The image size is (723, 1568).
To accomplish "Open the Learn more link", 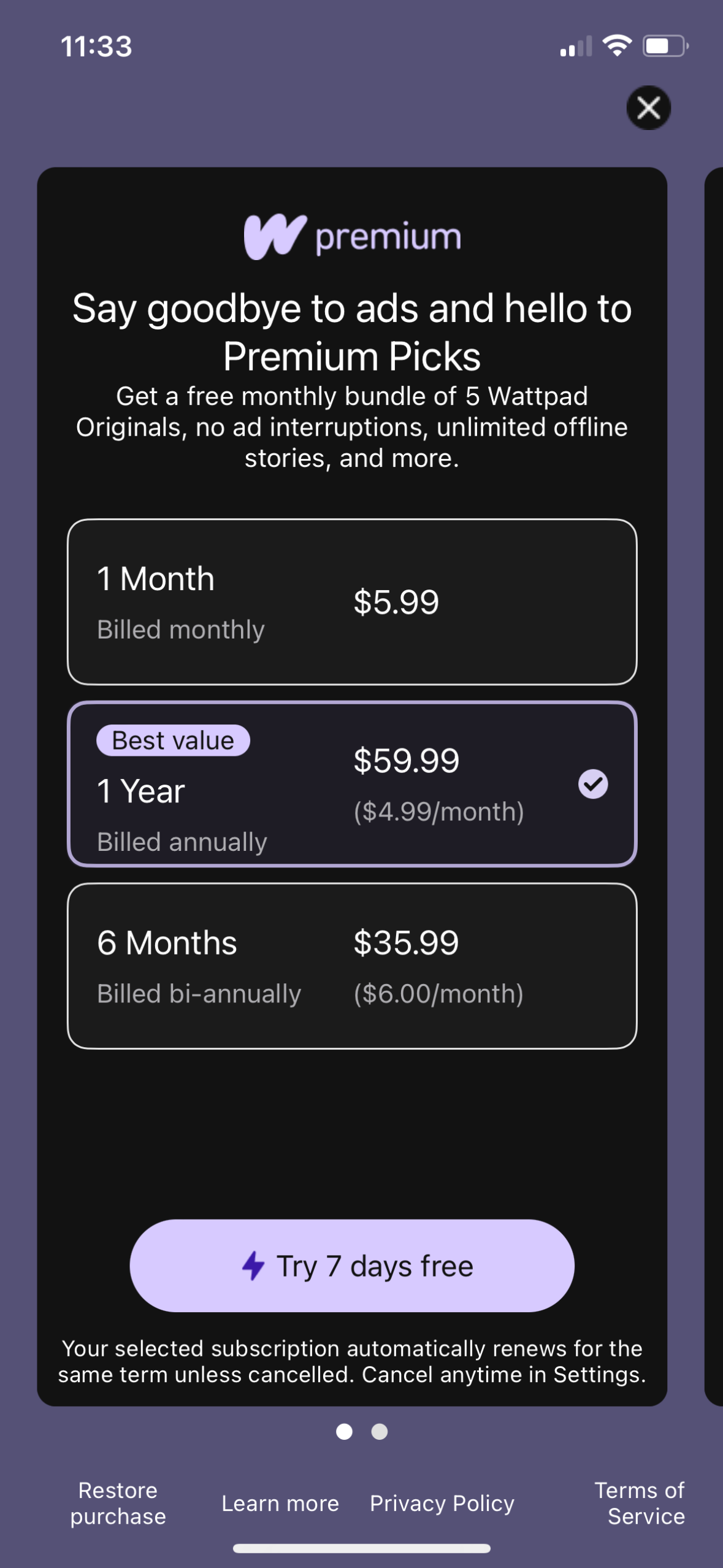I will point(280,1504).
